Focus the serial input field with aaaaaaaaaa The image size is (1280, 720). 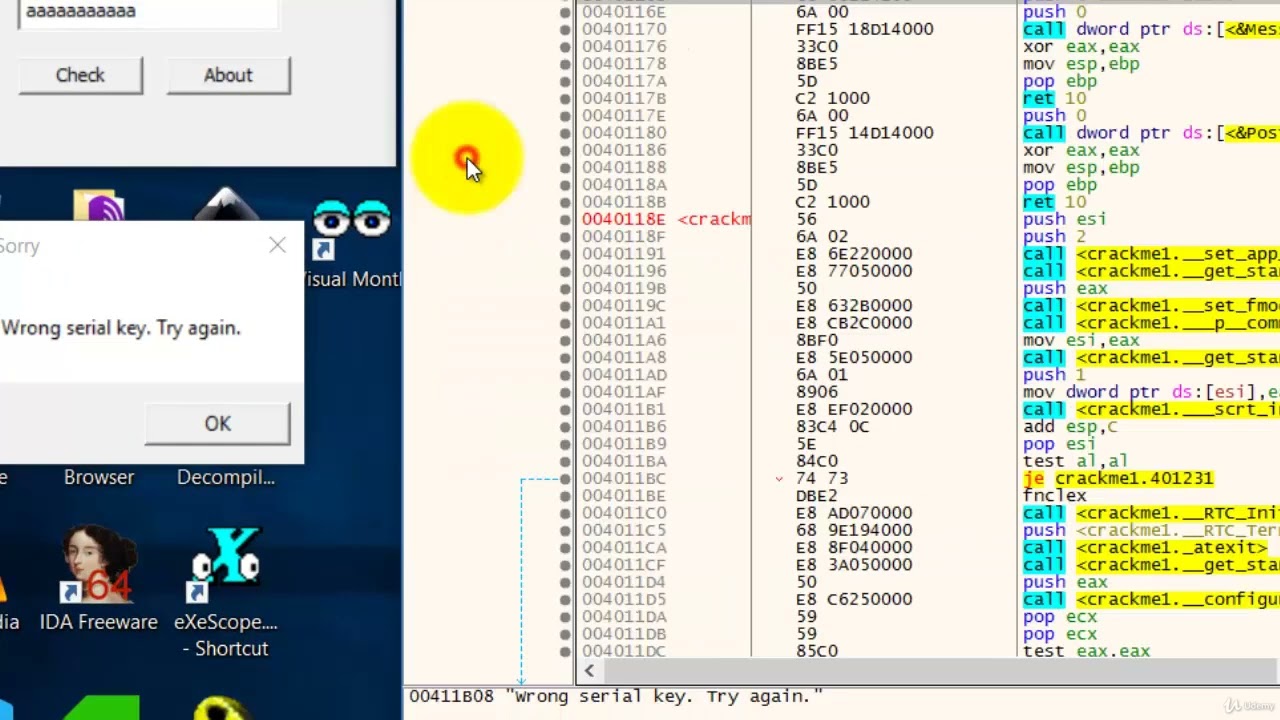(147, 13)
